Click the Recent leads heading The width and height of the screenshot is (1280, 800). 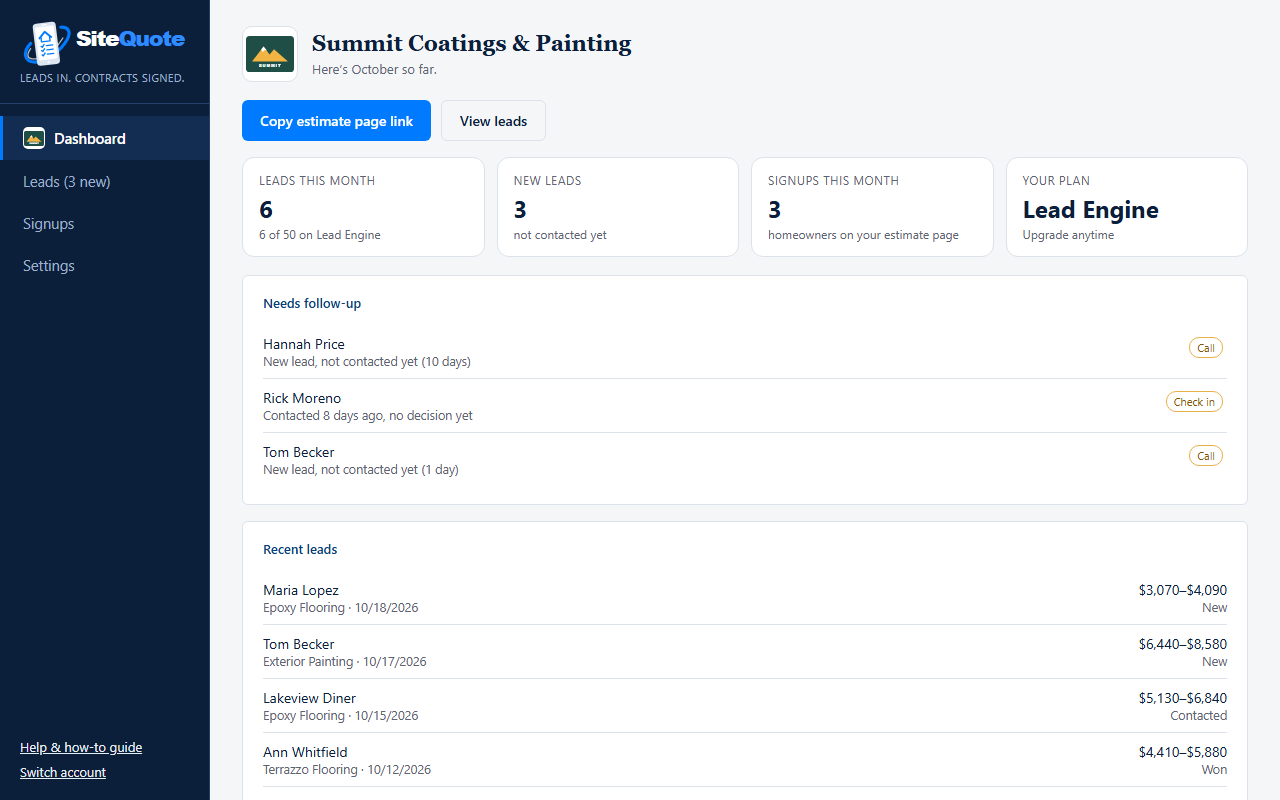pos(300,549)
